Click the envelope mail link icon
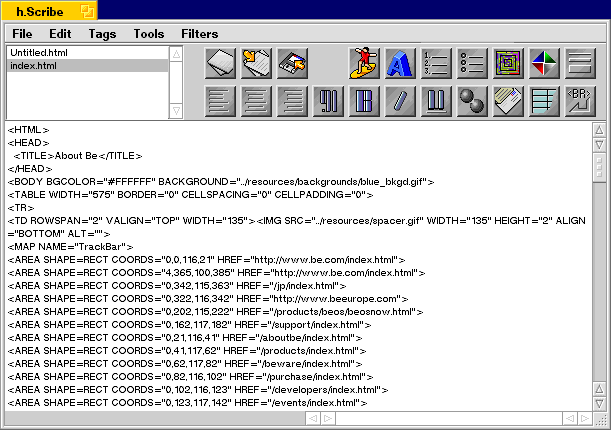Viewport: 611px width, 430px height. (x=508, y=101)
